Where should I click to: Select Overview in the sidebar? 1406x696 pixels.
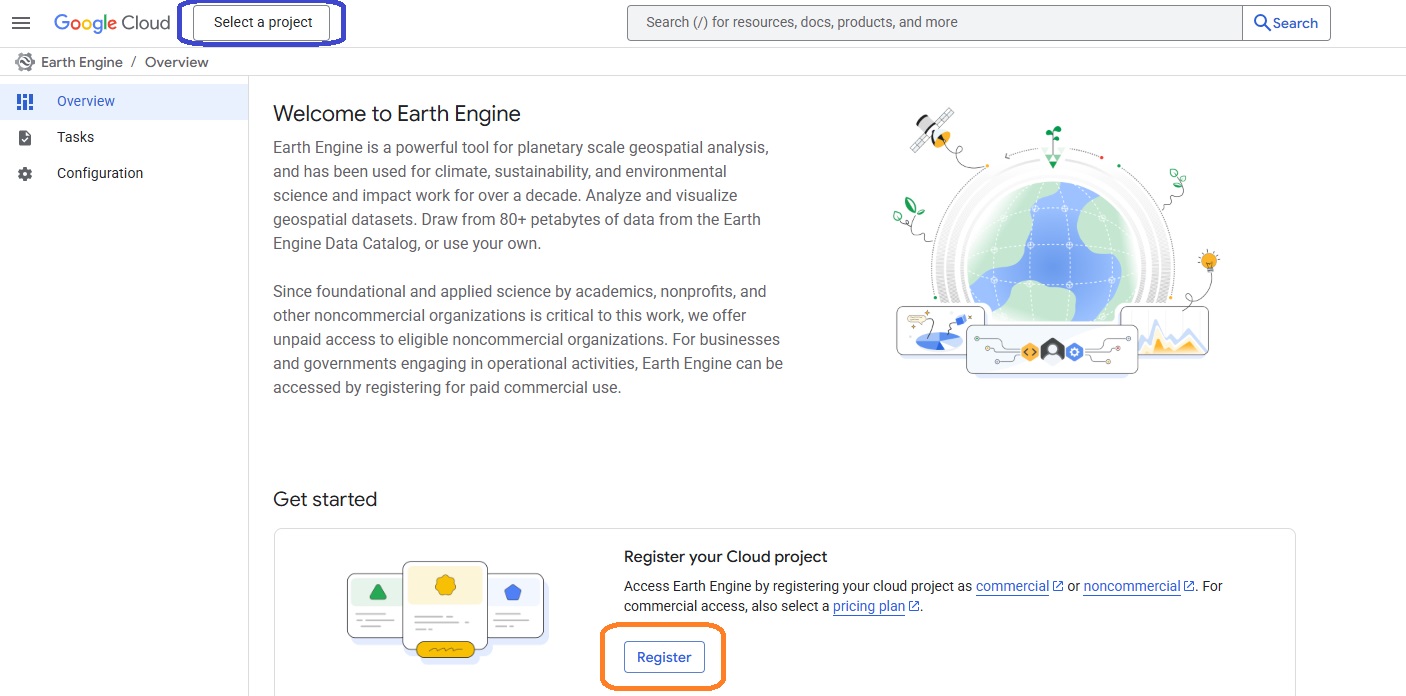coord(124,101)
